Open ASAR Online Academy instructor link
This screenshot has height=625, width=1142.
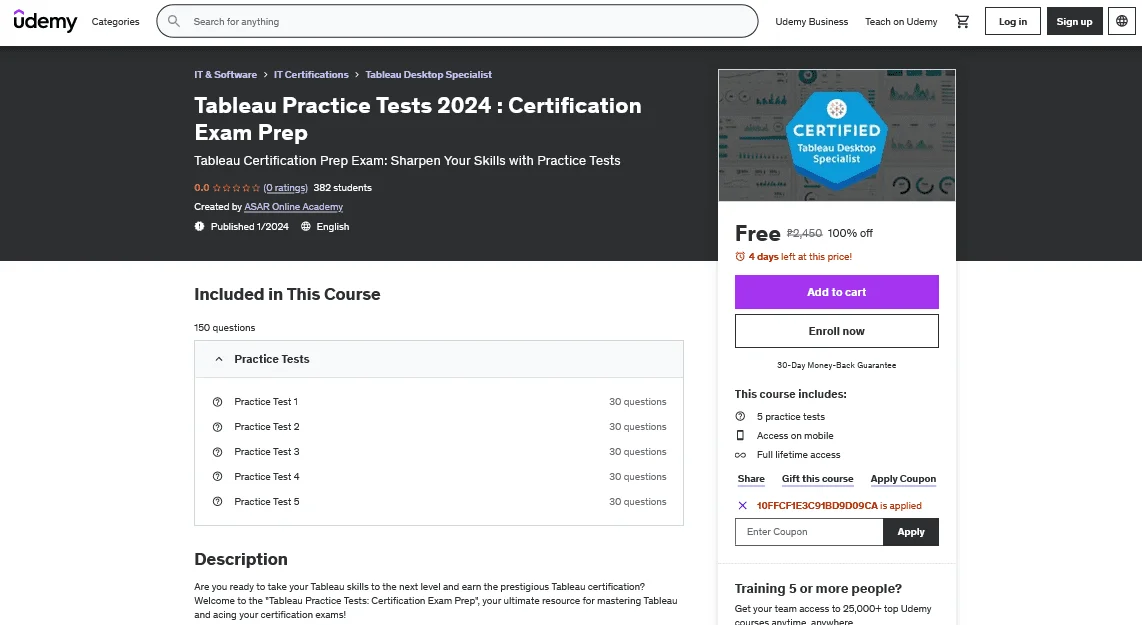[x=294, y=207]
